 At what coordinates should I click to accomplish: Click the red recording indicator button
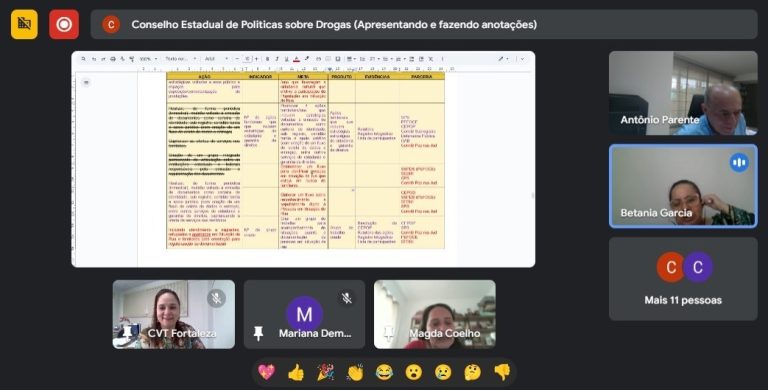(64, 24)
